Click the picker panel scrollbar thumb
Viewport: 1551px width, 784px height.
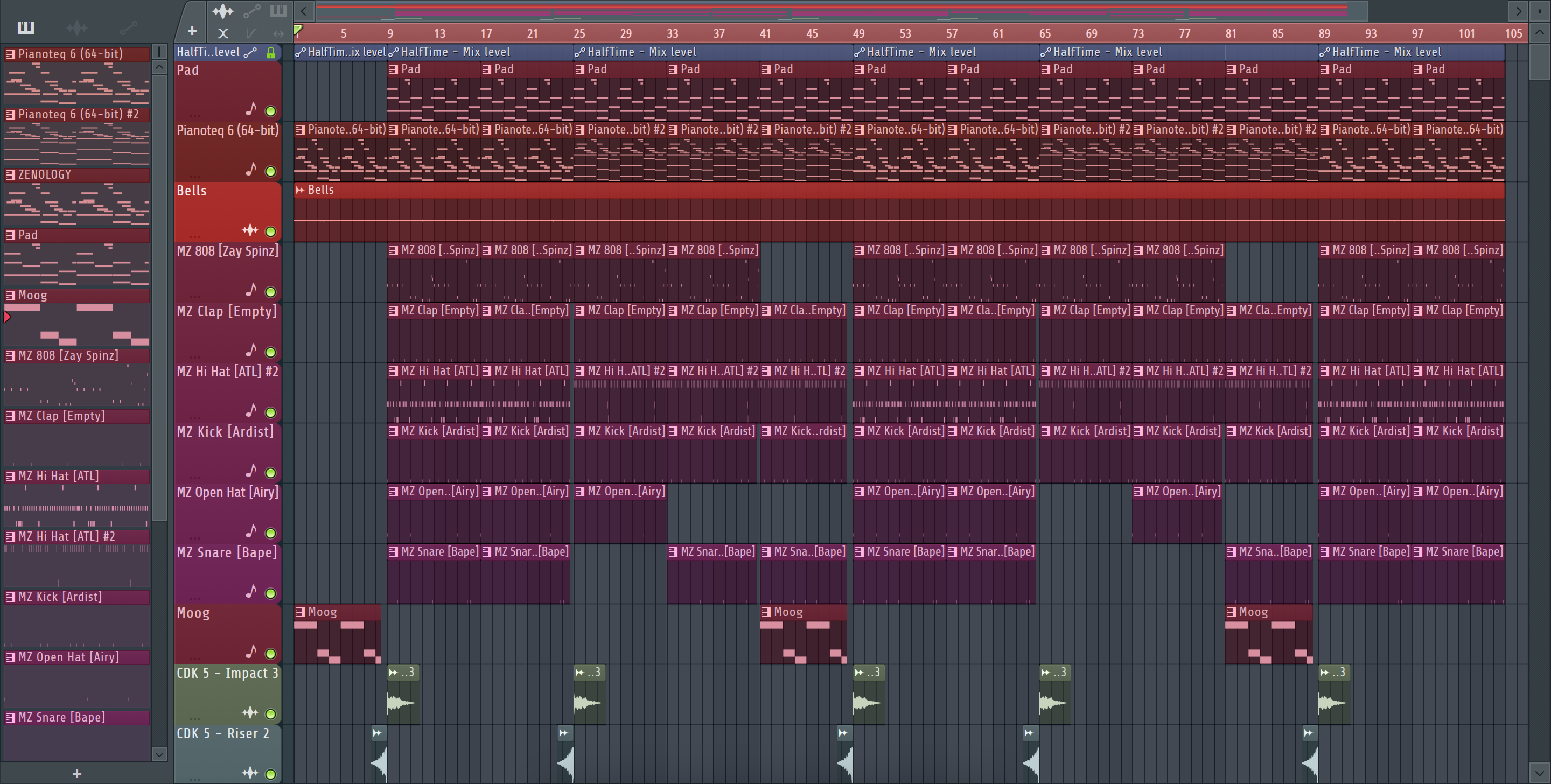pos(159,298)
